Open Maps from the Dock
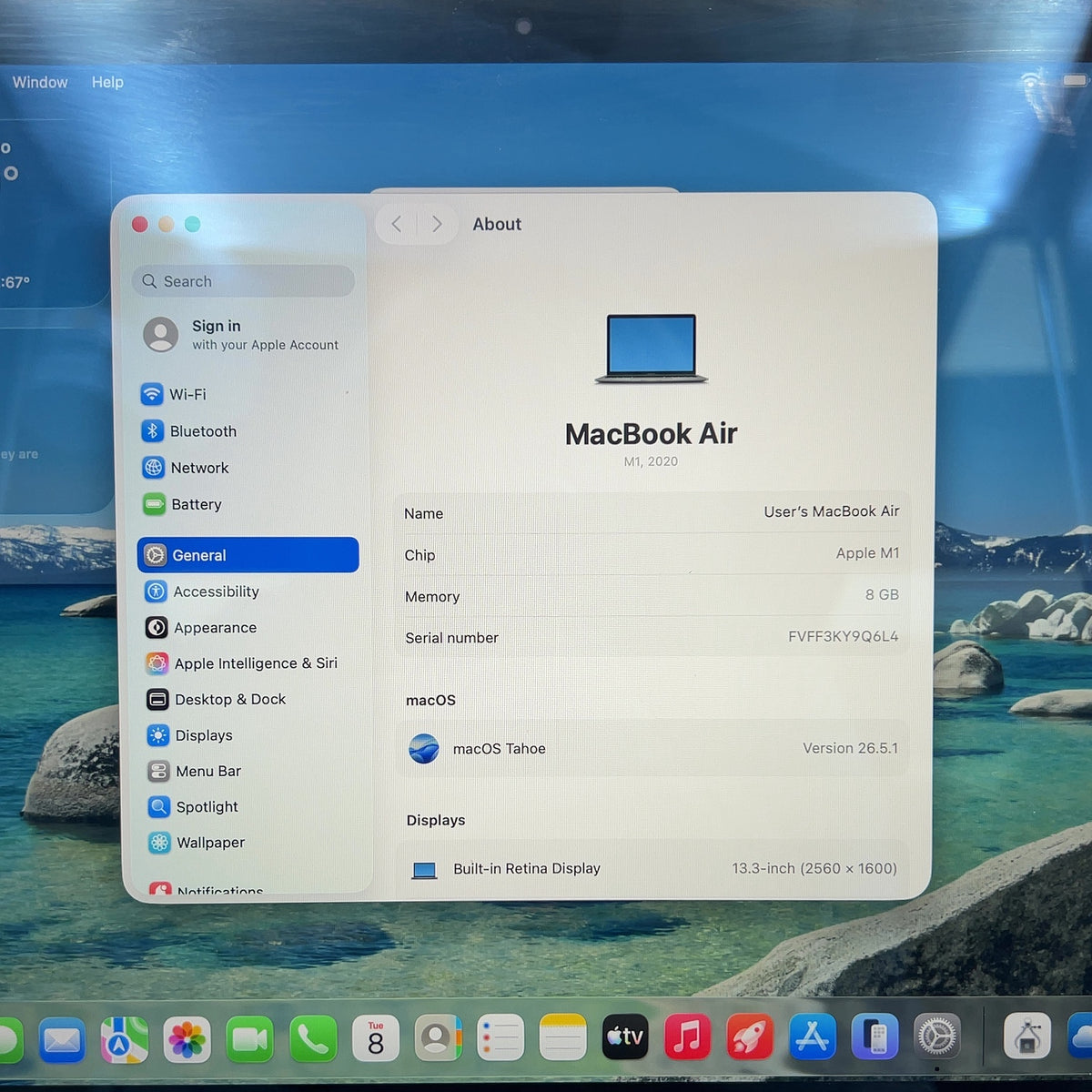The height and width of the screenshot is (1092, 1092). tap(125, 1038)
